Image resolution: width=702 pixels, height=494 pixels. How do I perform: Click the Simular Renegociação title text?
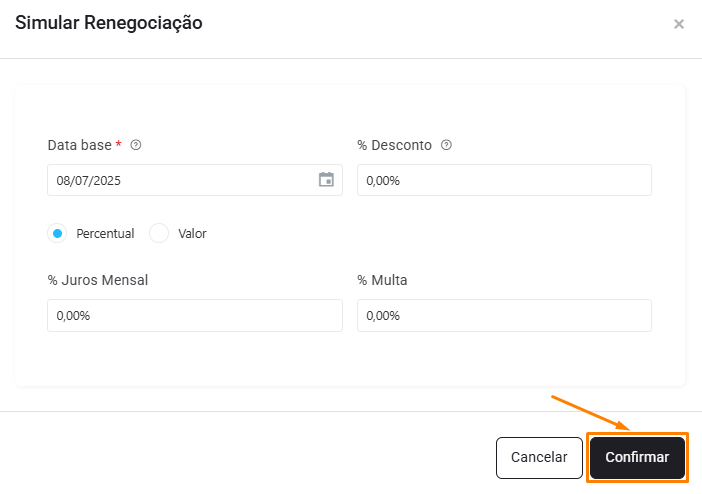pyautogui.click(x=109, y=23)
